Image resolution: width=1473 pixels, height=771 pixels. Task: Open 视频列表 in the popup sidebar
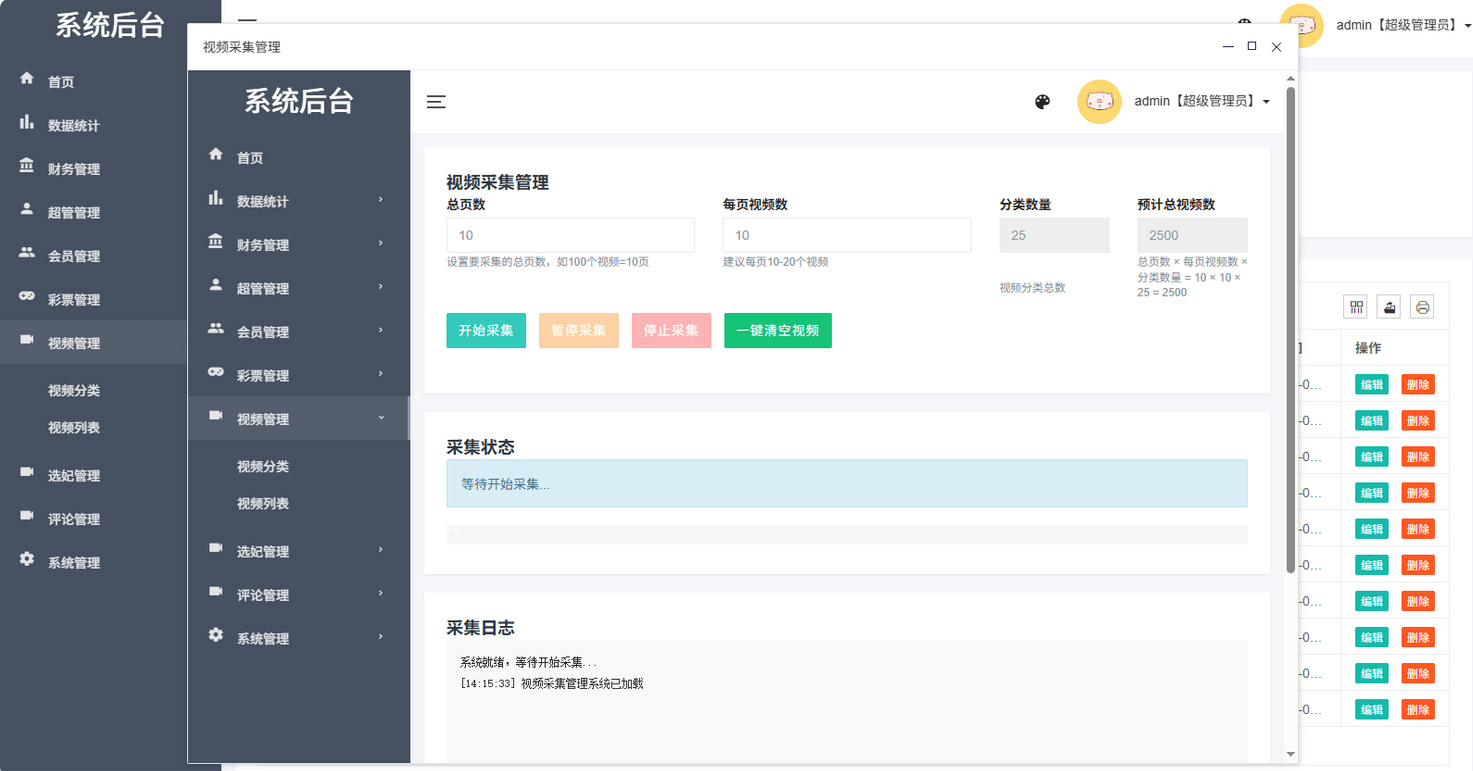tap(263, 504)
